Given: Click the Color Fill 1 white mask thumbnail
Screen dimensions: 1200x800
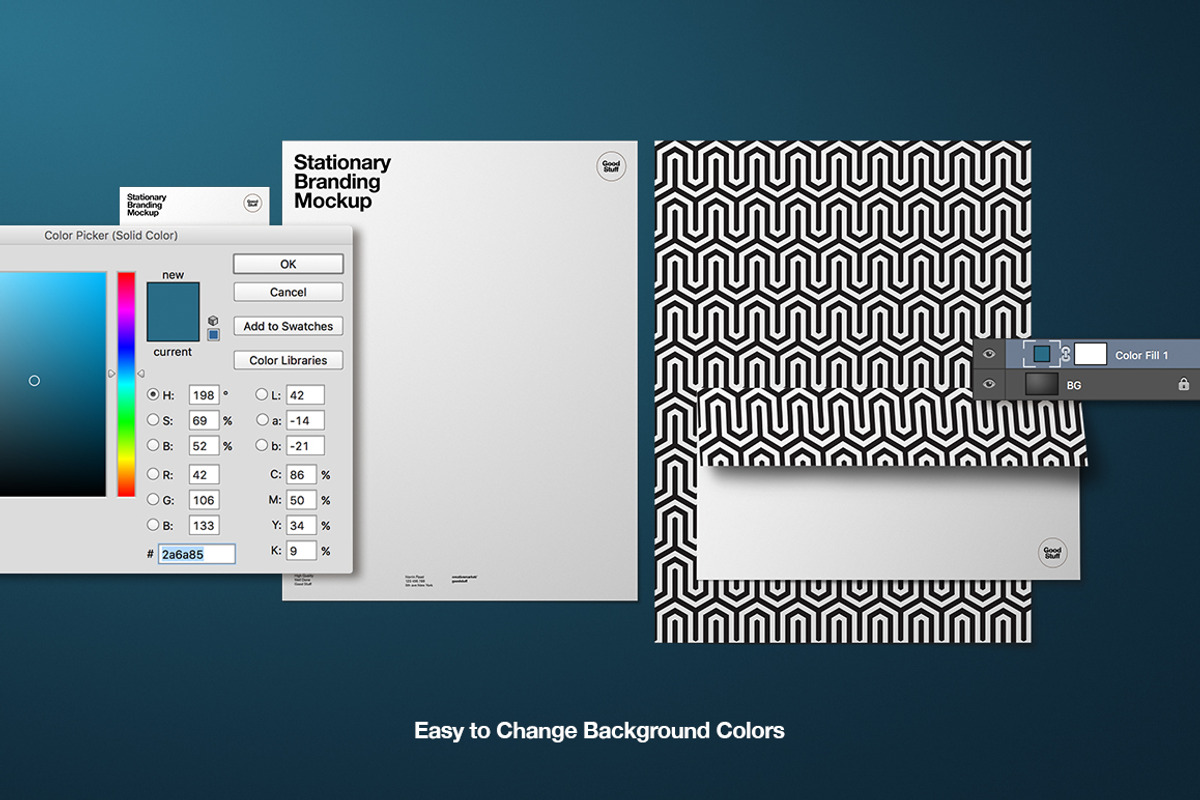Looking at the screenshot, I should click(x=1090, y=354).
